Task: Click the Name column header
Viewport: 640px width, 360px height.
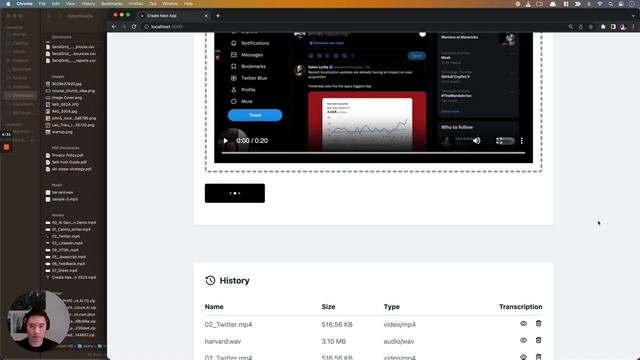Action: pyautogui.click(x=214, y=307)
